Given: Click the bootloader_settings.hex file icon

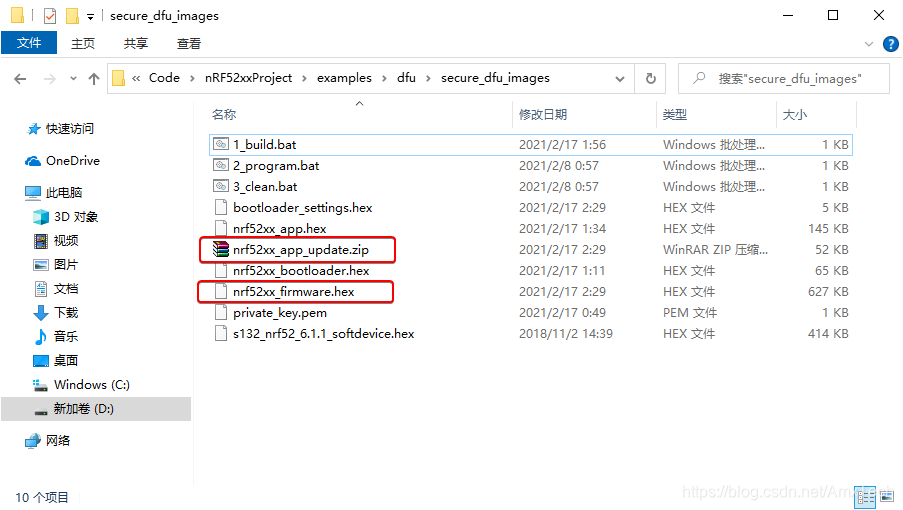Looking at the screenshot, I should 221,207.
